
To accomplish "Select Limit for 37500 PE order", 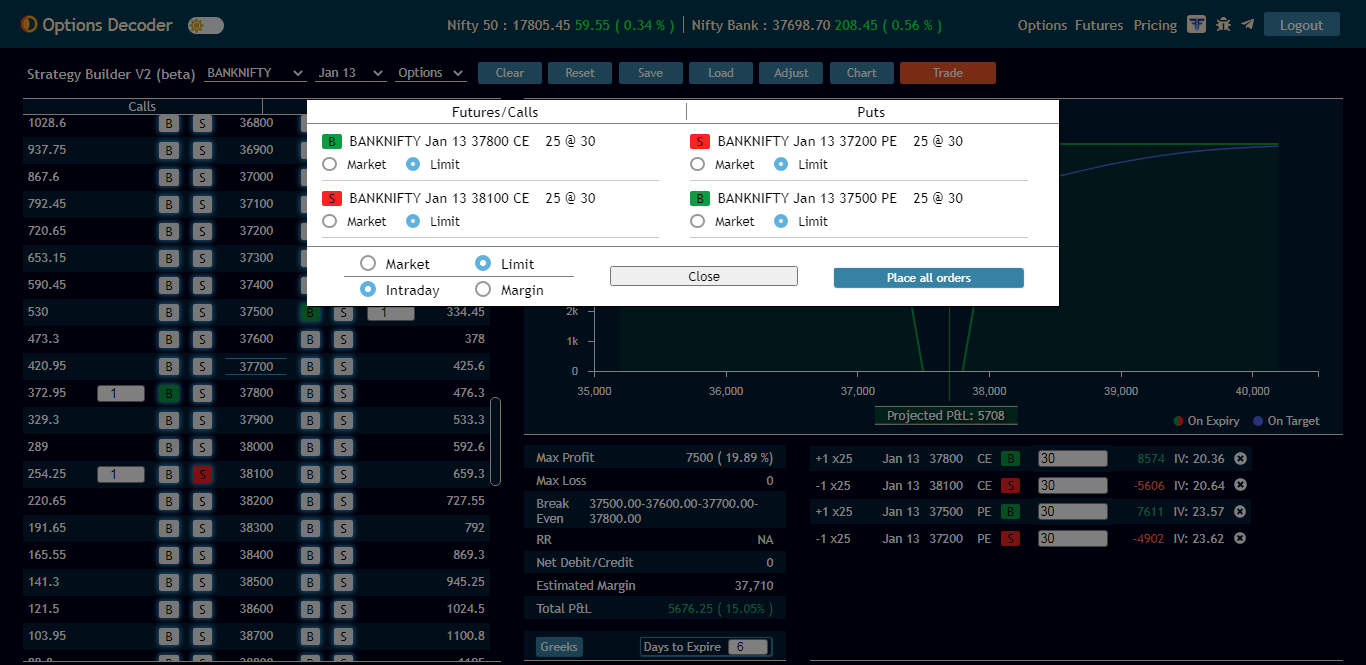I will [x=781, y=221].
